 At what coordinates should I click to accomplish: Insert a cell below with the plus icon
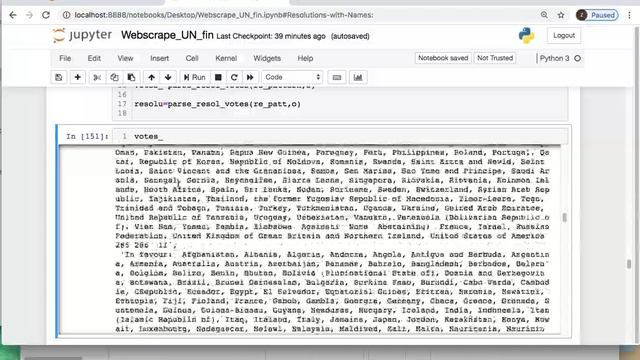(x=78, y=77)
